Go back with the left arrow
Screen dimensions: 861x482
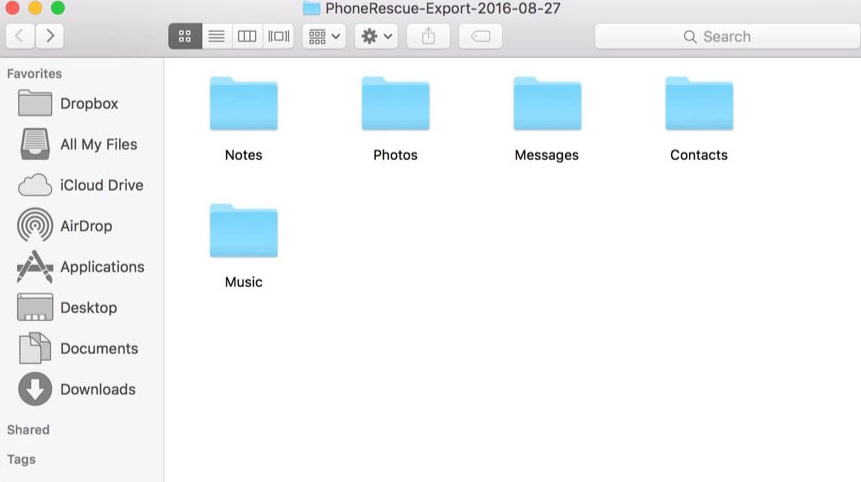20,36
